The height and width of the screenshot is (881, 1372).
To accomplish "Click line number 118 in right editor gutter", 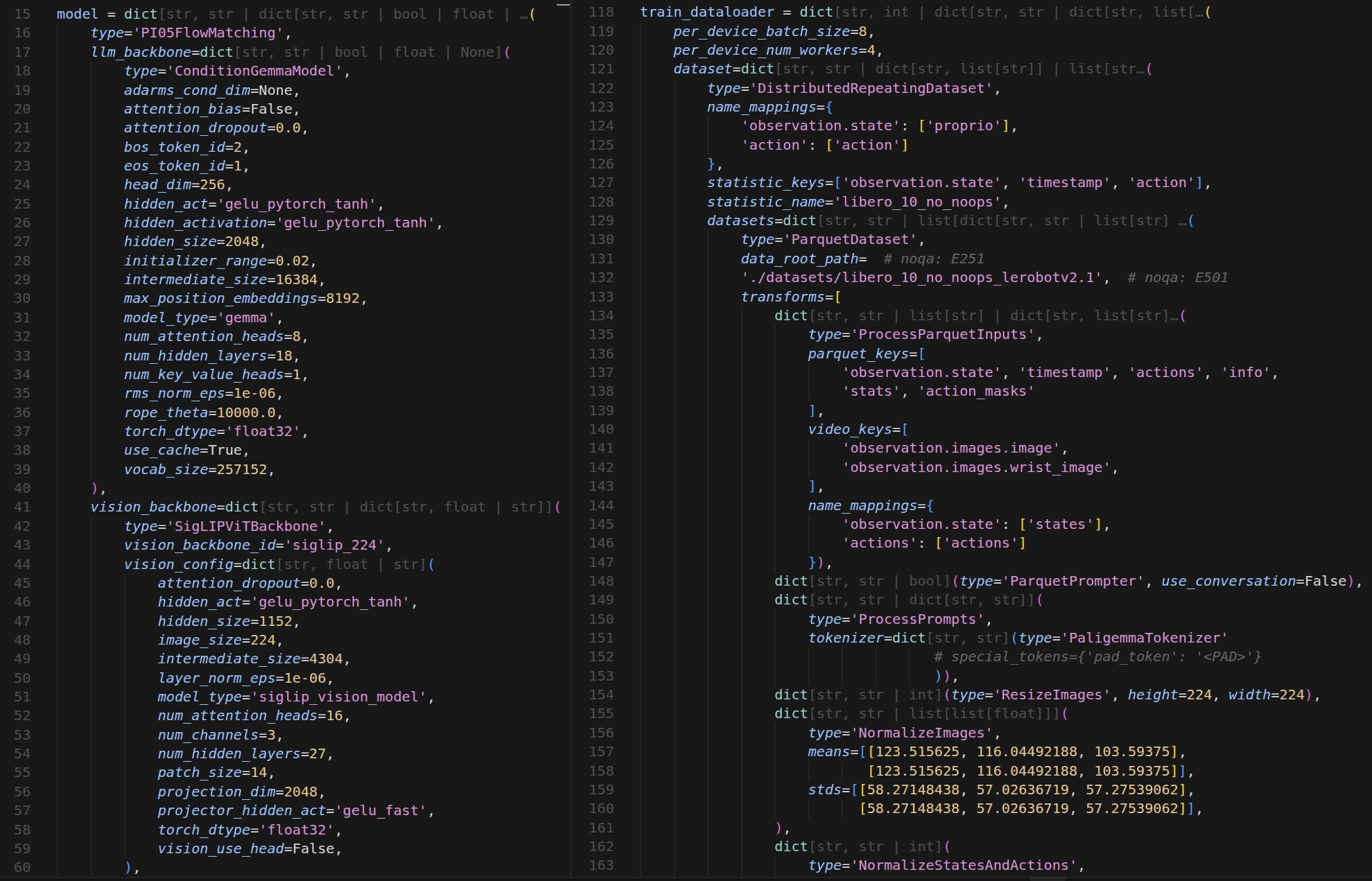I will coord(601,12).
